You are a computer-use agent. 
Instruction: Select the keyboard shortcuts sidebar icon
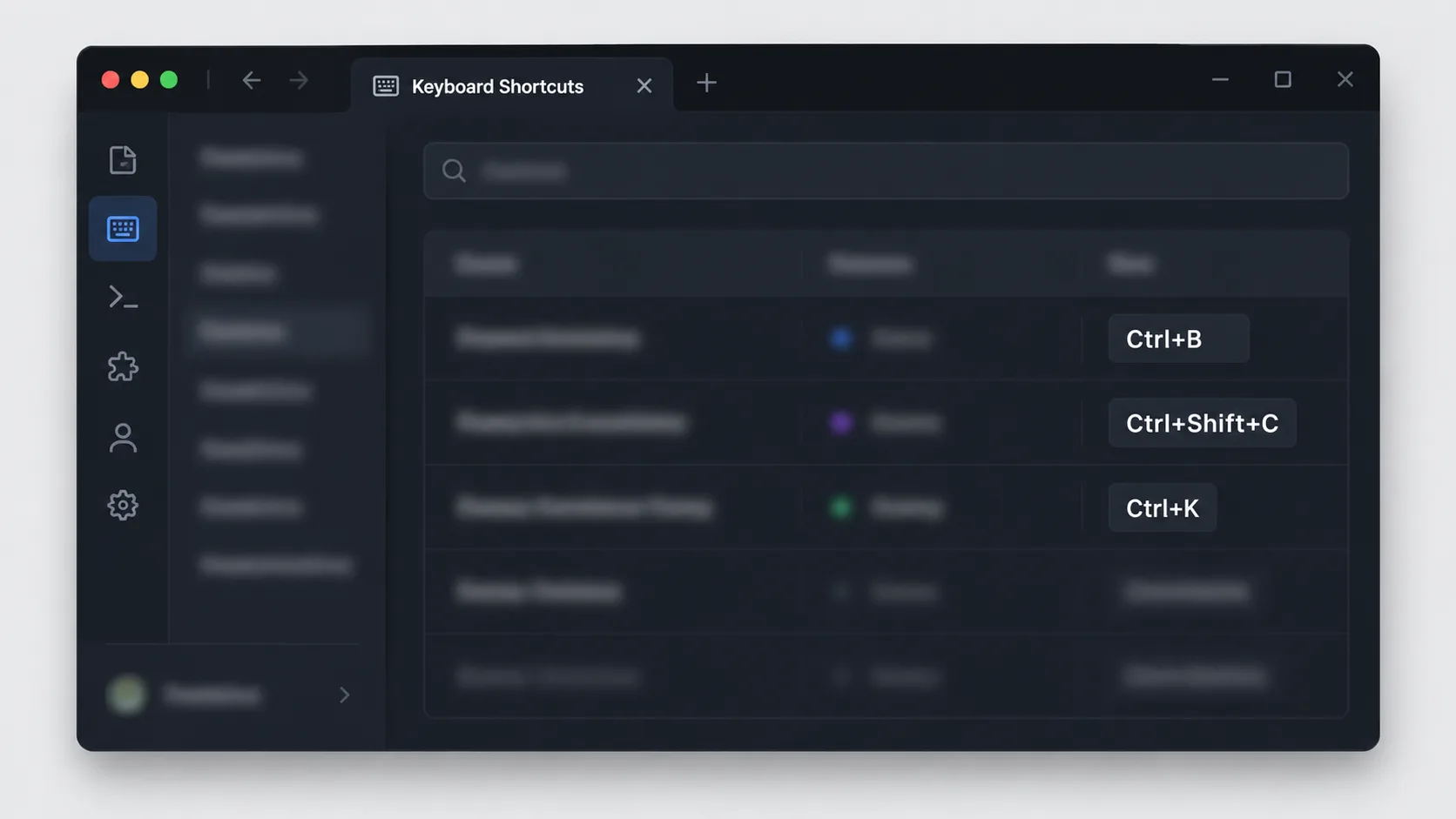(x=123, y=229)
